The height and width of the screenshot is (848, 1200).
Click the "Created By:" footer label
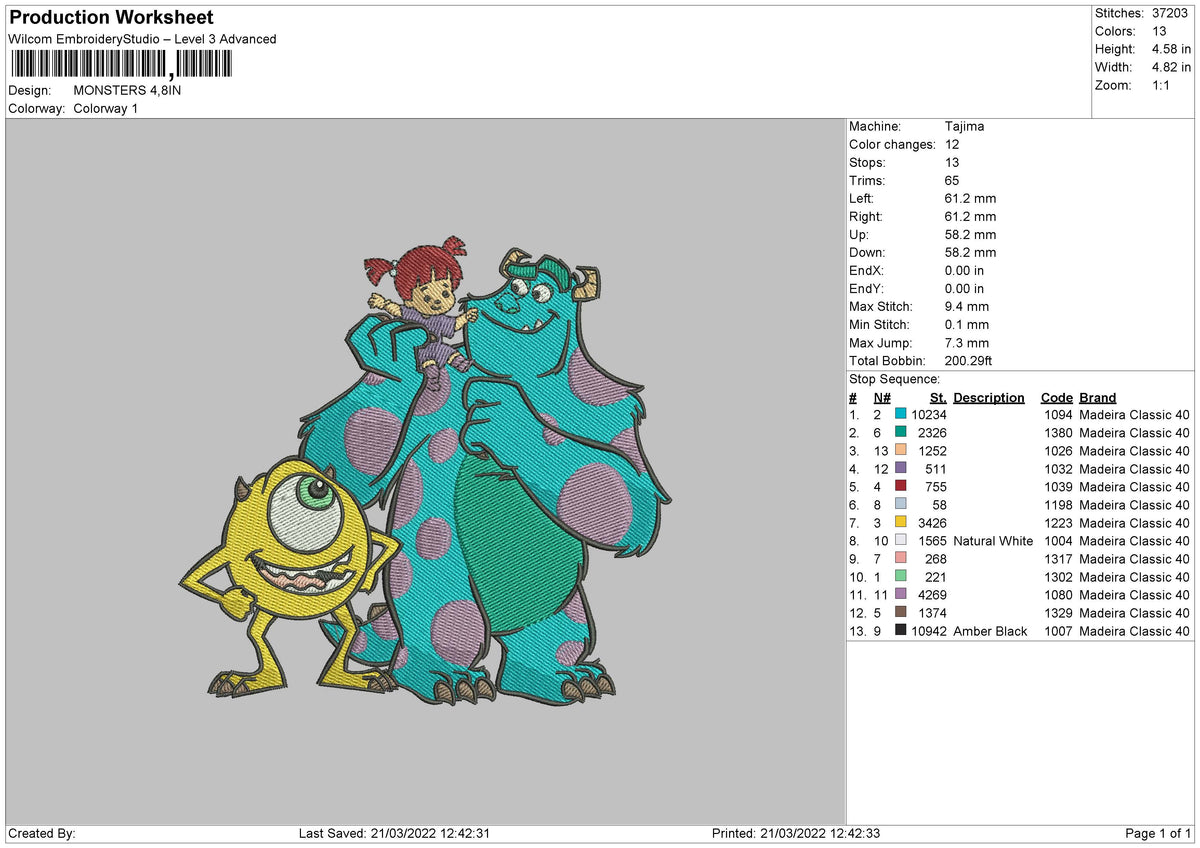(x=42, y=833)
